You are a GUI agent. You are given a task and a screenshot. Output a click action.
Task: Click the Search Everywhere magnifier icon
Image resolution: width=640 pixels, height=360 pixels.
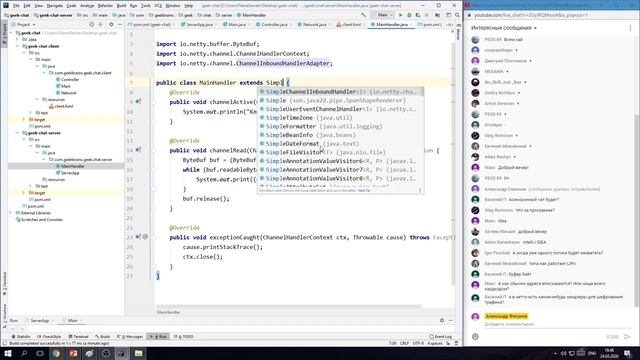point(457,15)
